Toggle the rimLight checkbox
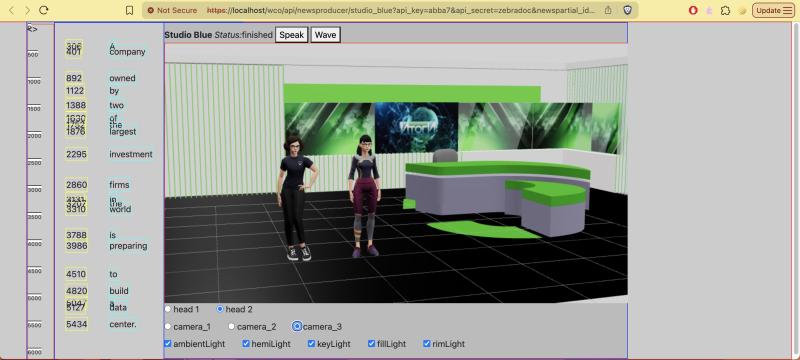This screenshot has height=360, width=800. pyautogui.click(x=427, y=344)
